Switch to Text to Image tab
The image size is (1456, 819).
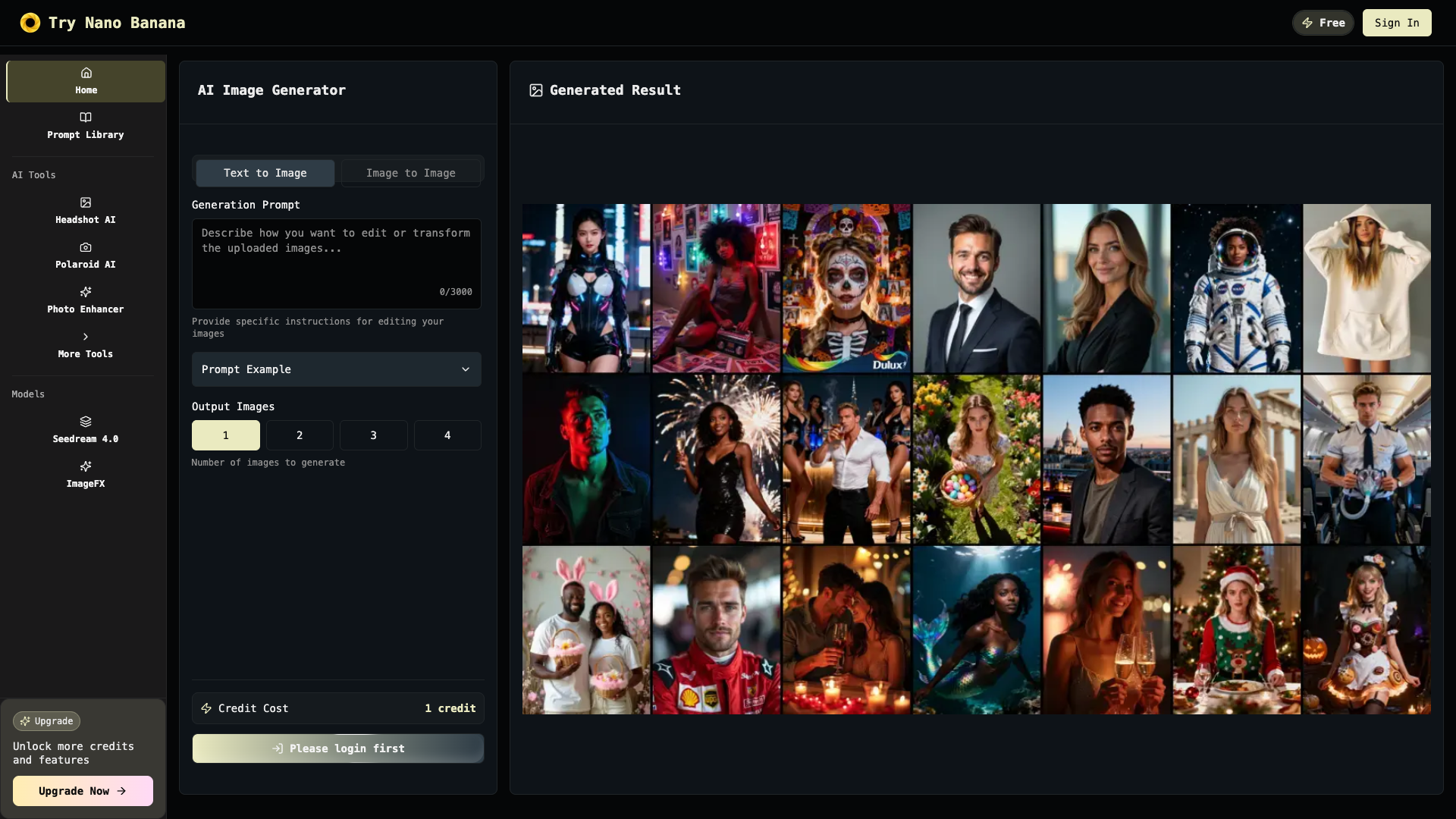[265, 173]
